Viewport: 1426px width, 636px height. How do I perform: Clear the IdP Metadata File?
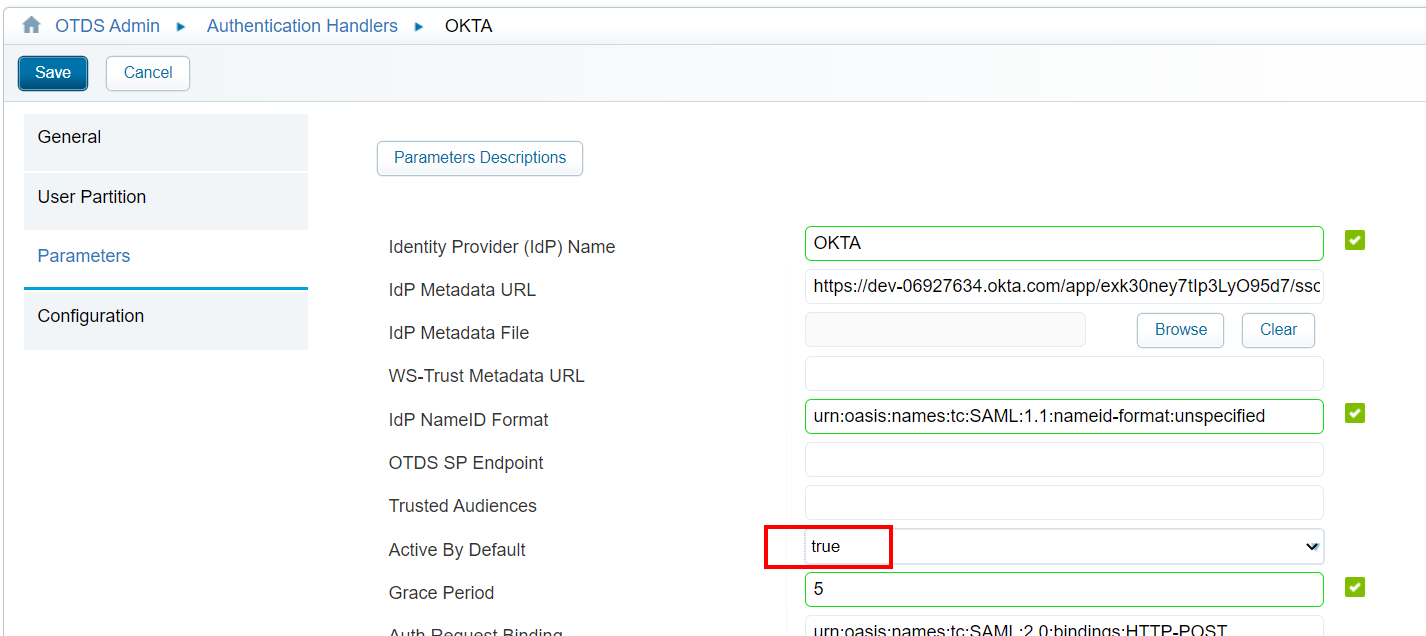pos(1277,330)
